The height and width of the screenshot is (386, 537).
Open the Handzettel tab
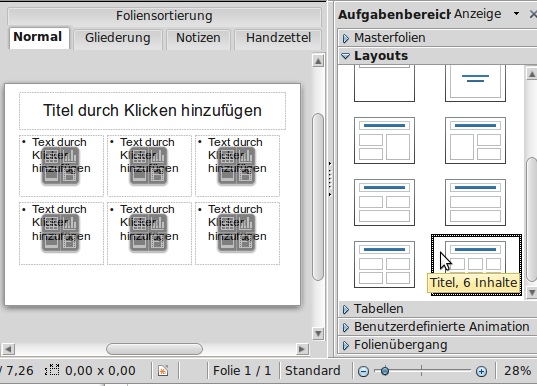[x=278, y=38]
